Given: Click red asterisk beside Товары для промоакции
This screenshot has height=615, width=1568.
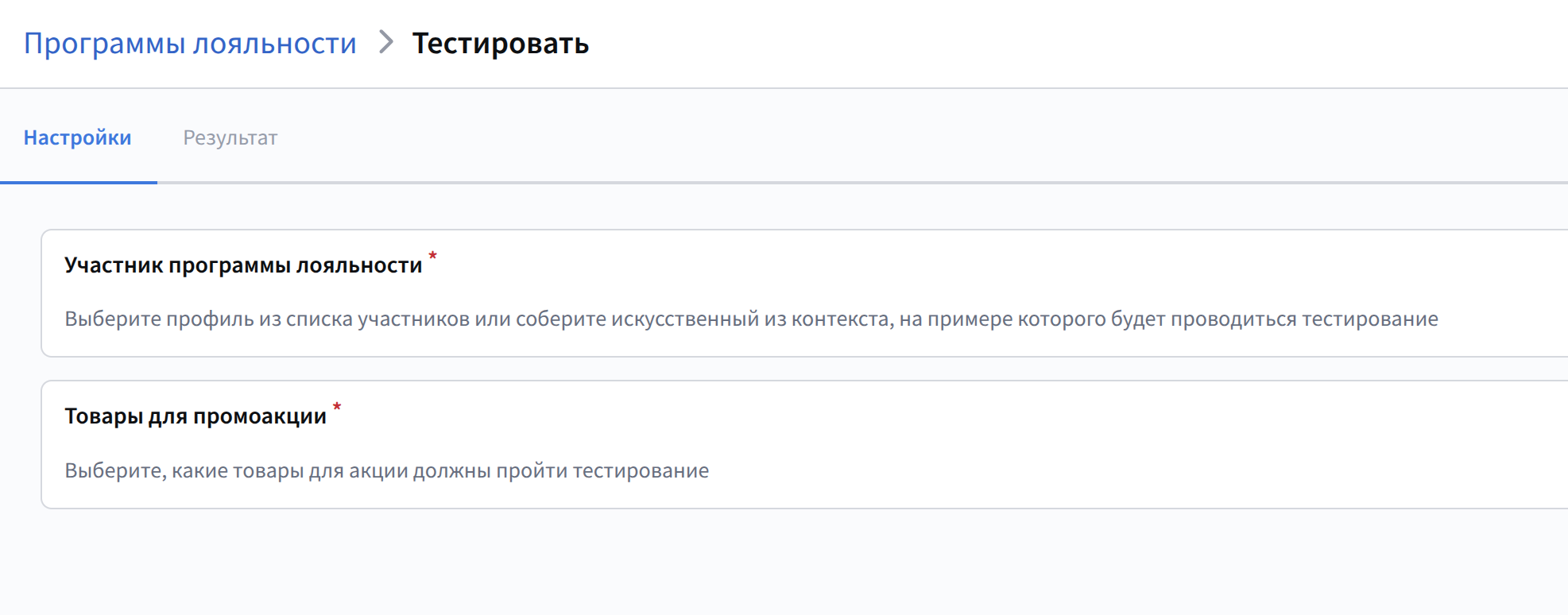Looking at the screenshot, I should [337, 407].
